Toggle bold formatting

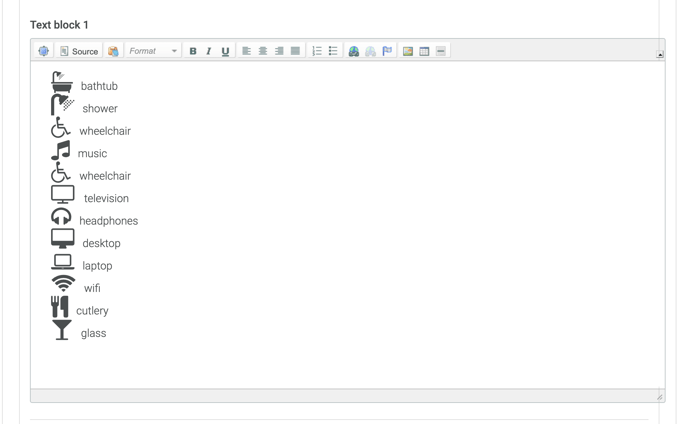pyautogui.click(x=193, y=51)
